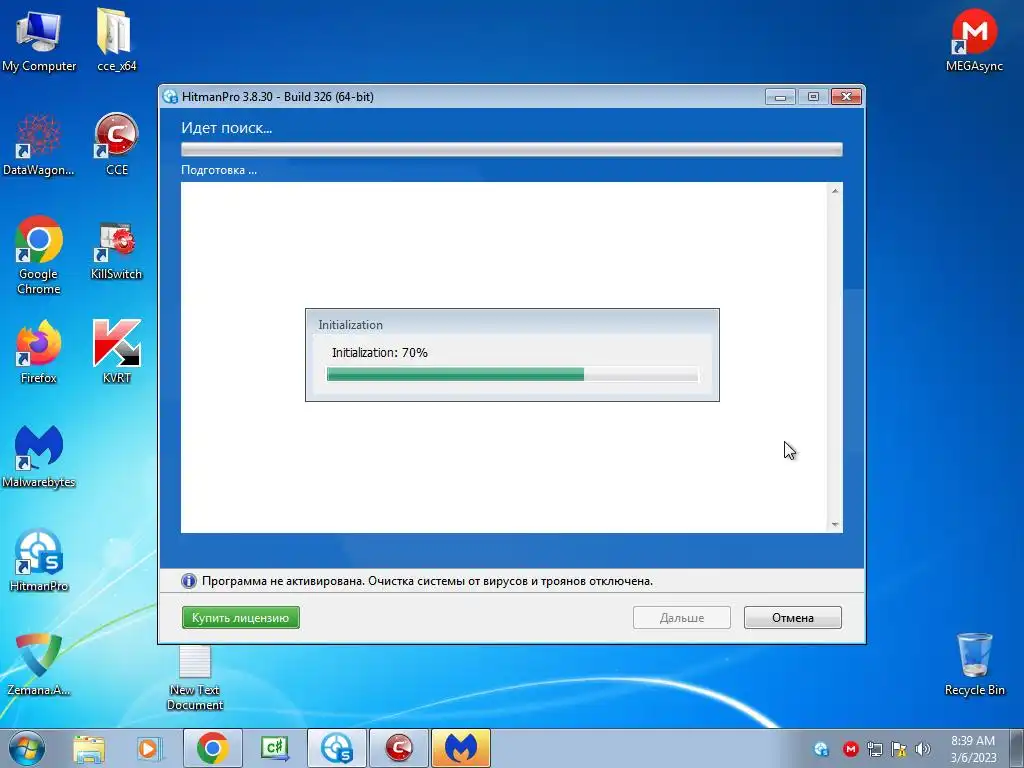Minimize the HitmanPro window
The width and height of the screenshot is (1024, 768).
click(x=780, y=97)
